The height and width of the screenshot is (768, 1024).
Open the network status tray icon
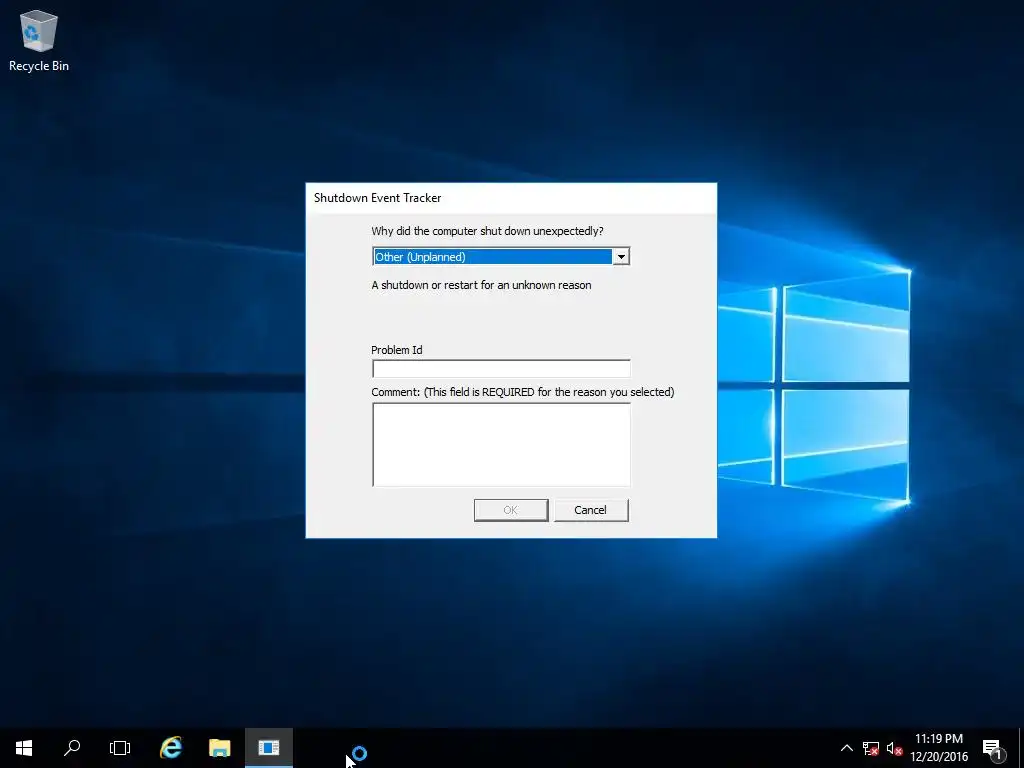(871, 748)
